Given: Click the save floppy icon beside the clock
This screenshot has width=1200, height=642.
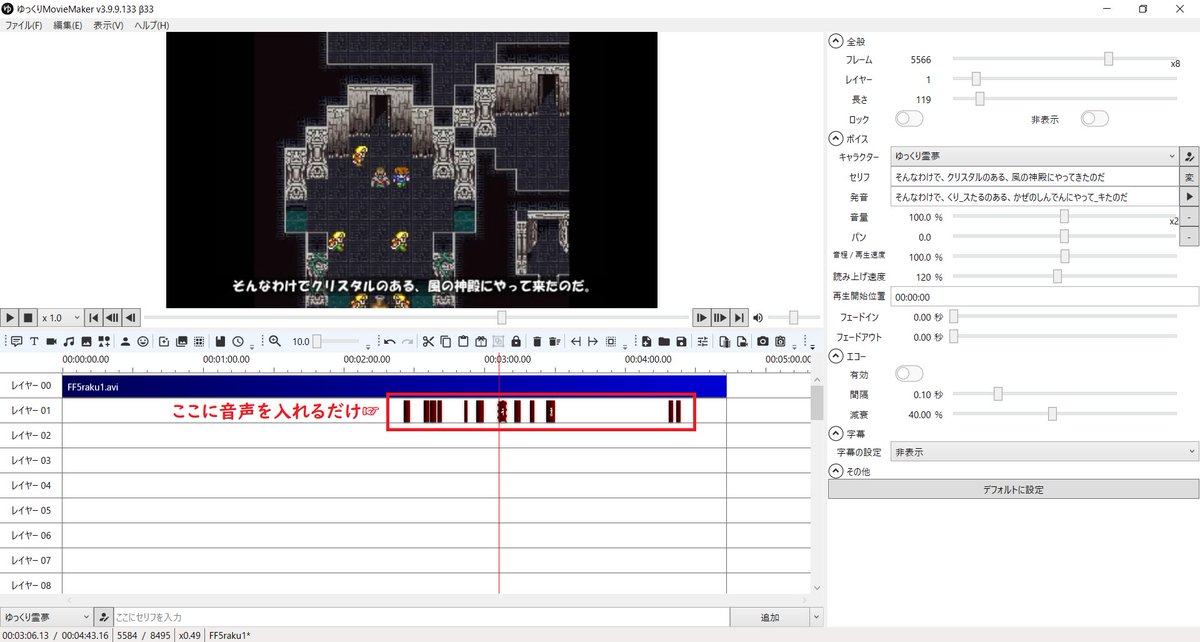Looking at the screenshot, I should coord(220,341).
